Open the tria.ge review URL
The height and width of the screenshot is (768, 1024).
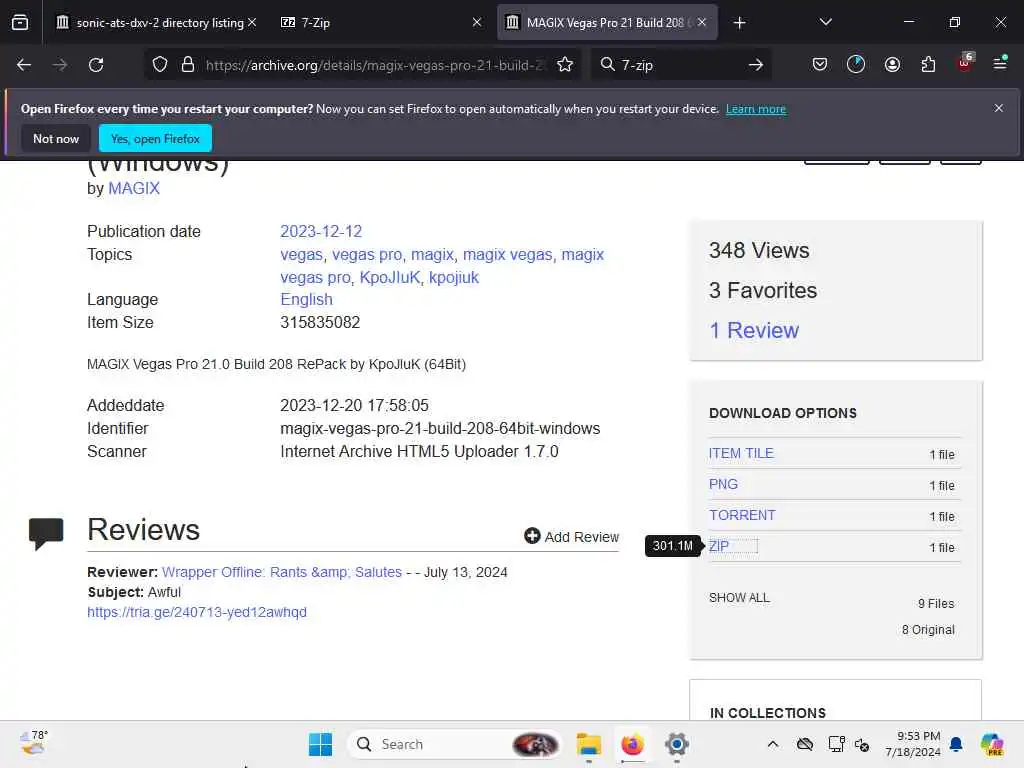(x=197, y=612)
